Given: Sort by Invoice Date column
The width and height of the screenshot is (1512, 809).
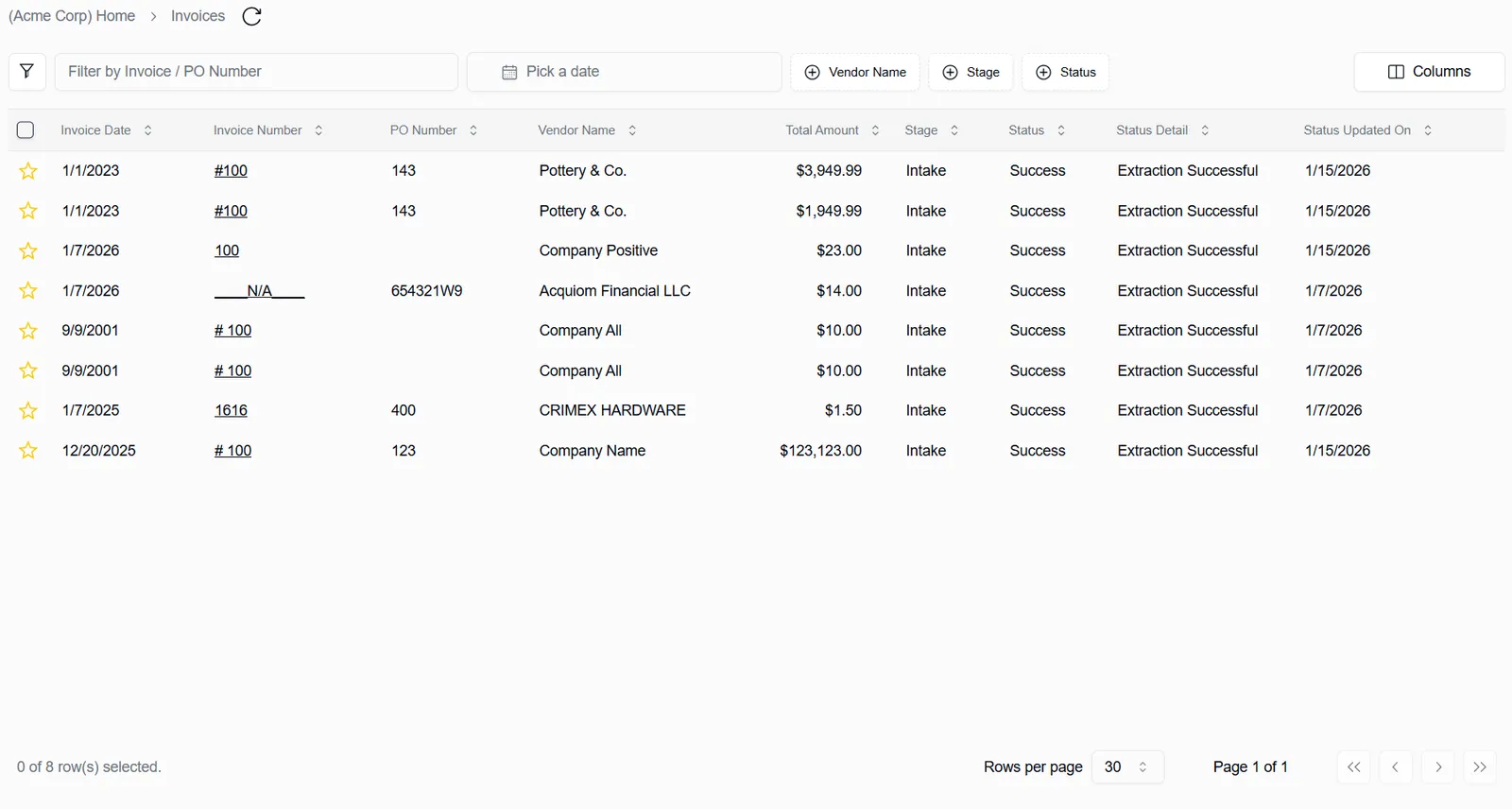Looking at the screenshot, I should tap(106, 130).
